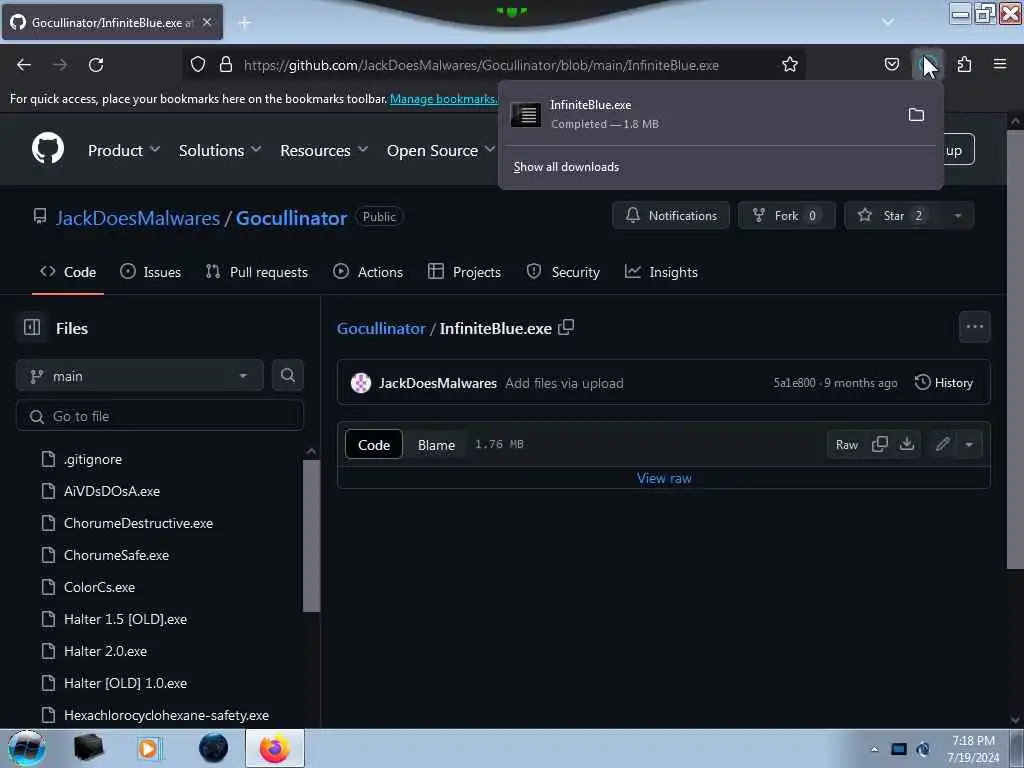The width and height of the screenshot is (1024, 768).
Task: Star the Gocullinator repository
Action: pos(893,216)
